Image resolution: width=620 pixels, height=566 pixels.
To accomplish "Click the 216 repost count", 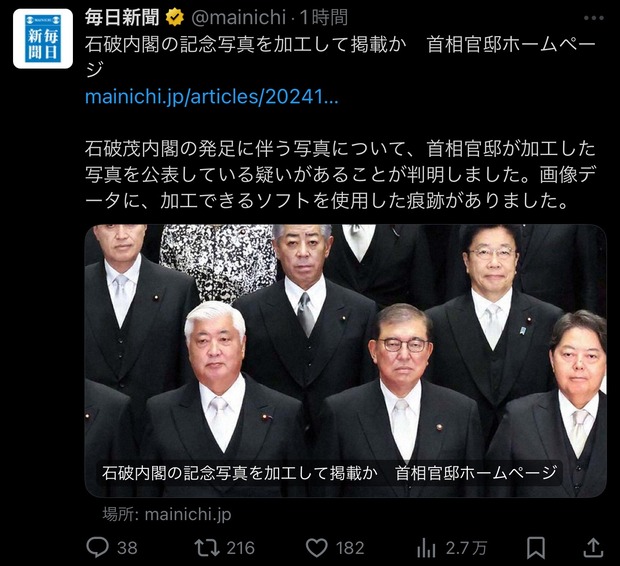I will (x=240, y=548).
